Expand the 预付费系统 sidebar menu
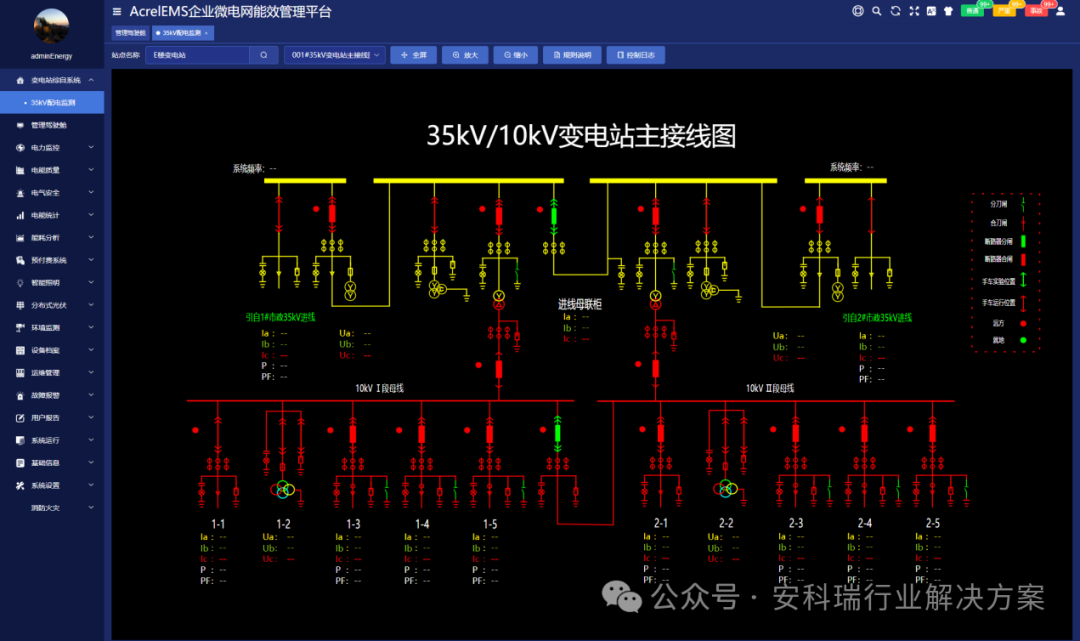Viewport: 1080px width, 641px height. [x=52, y=260]
